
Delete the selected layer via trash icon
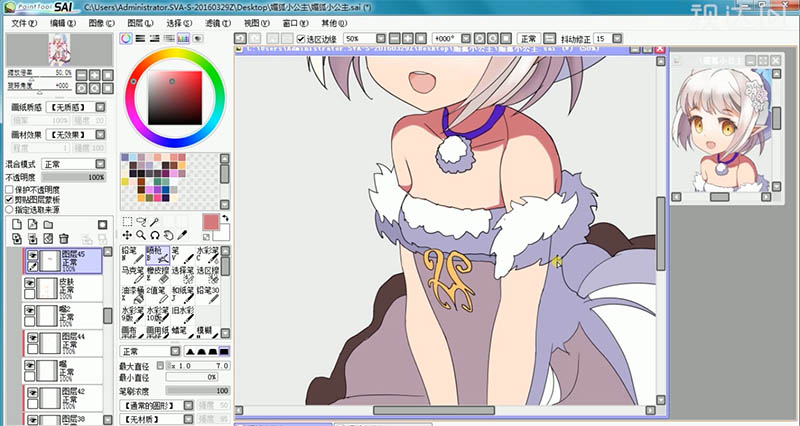click(x=63, y=239)
